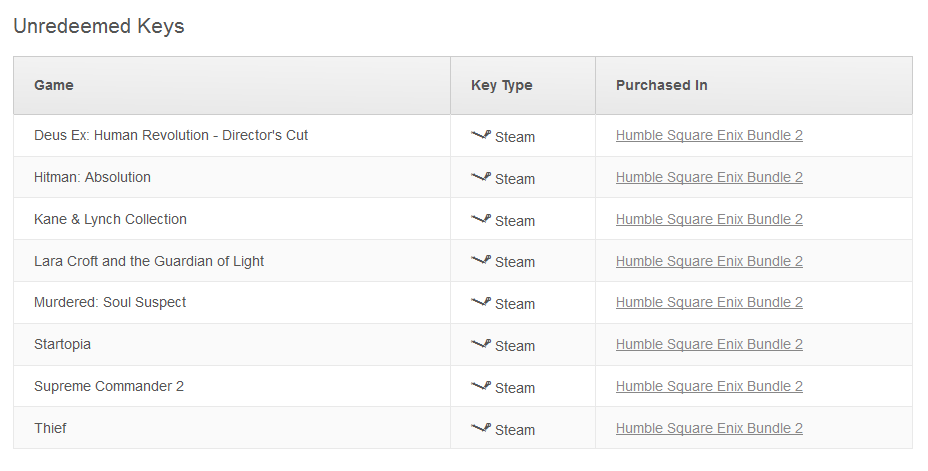Click the Steam icon in Deus Ex row

tap(481, 135)
